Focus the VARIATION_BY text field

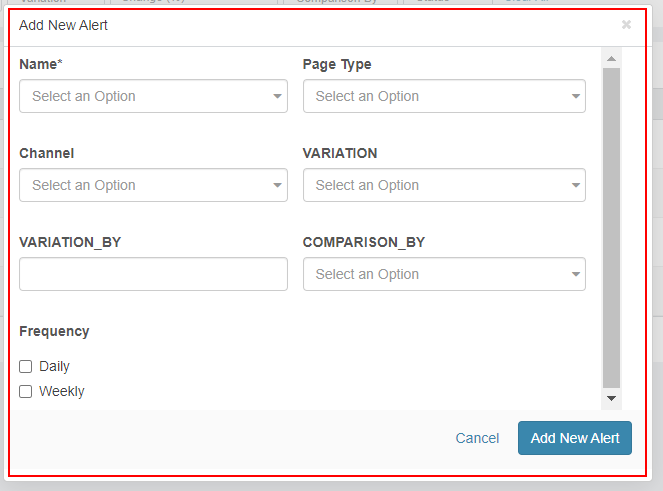pos(153,274)
